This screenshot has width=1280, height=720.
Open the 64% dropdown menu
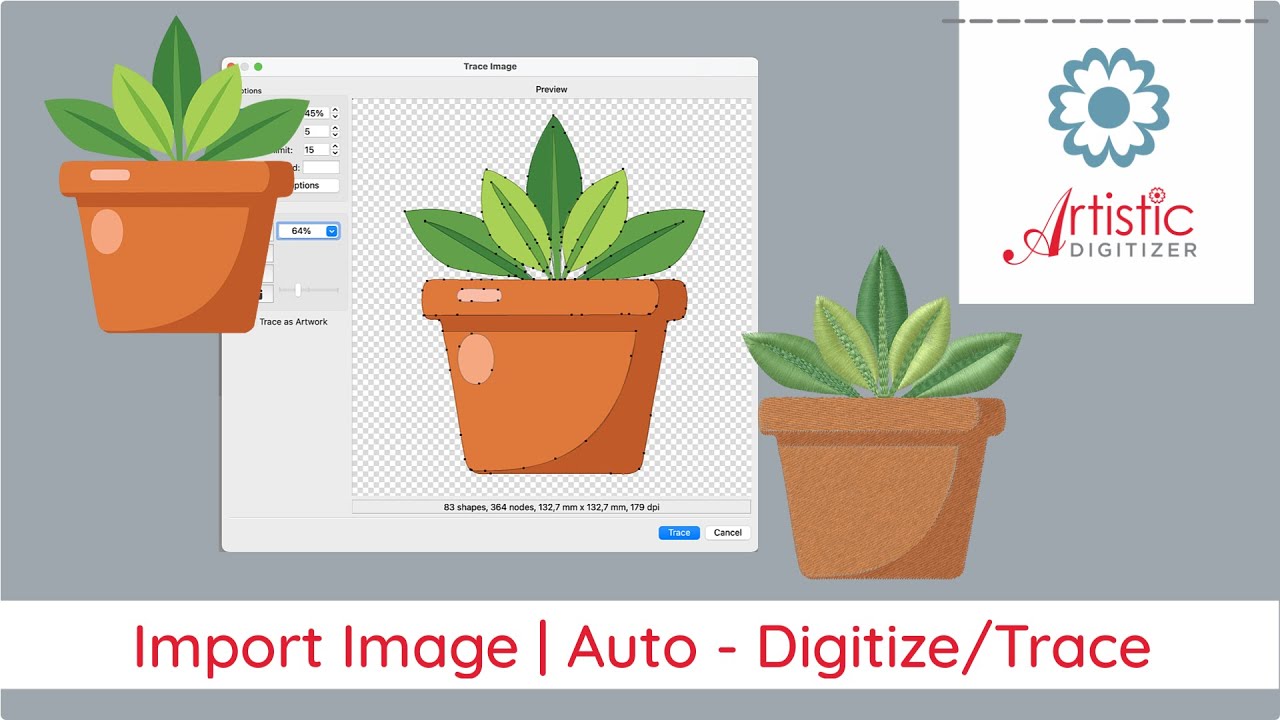[333, 231]
